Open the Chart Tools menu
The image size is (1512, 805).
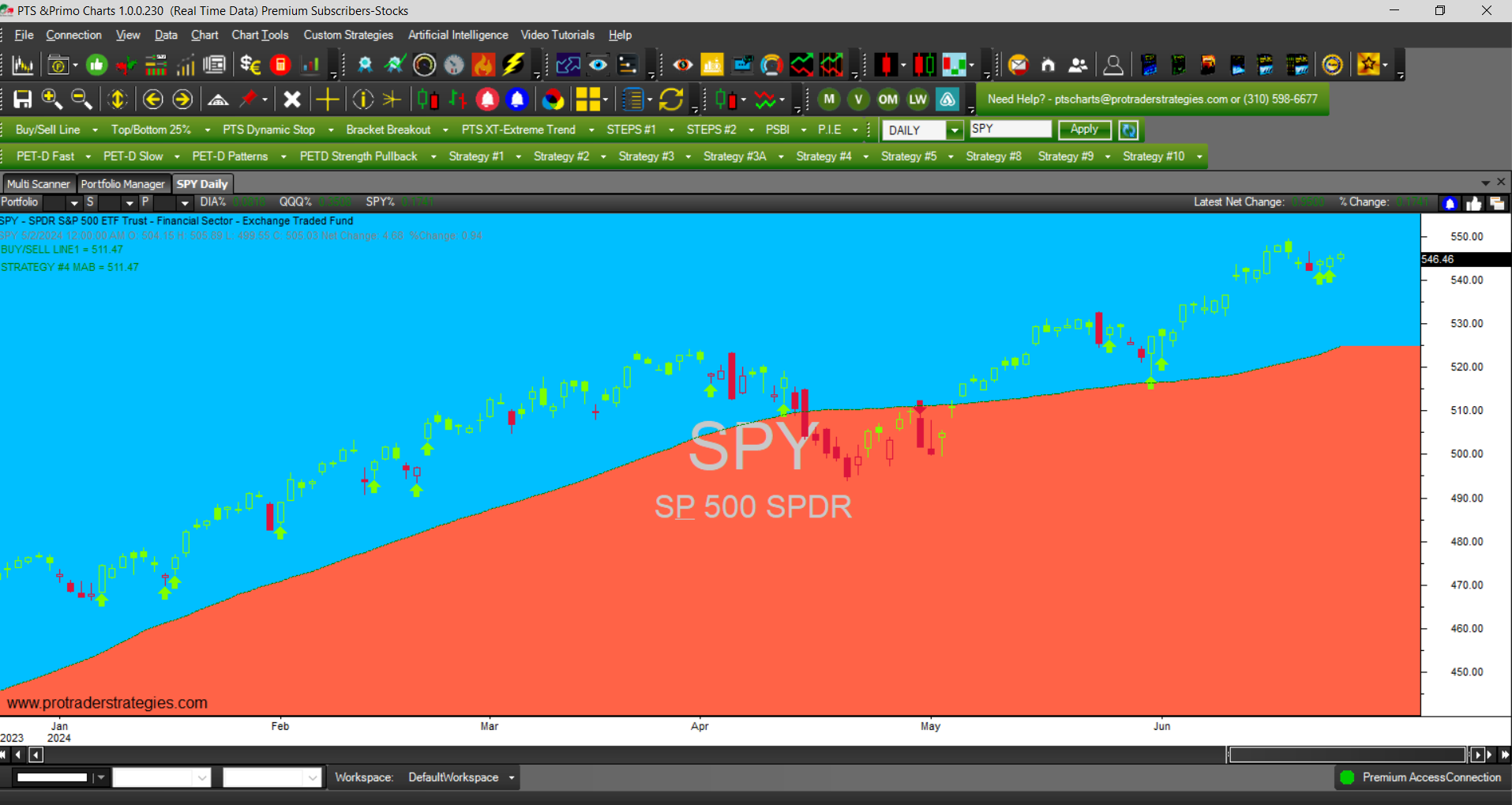click(x=260, y=35)
